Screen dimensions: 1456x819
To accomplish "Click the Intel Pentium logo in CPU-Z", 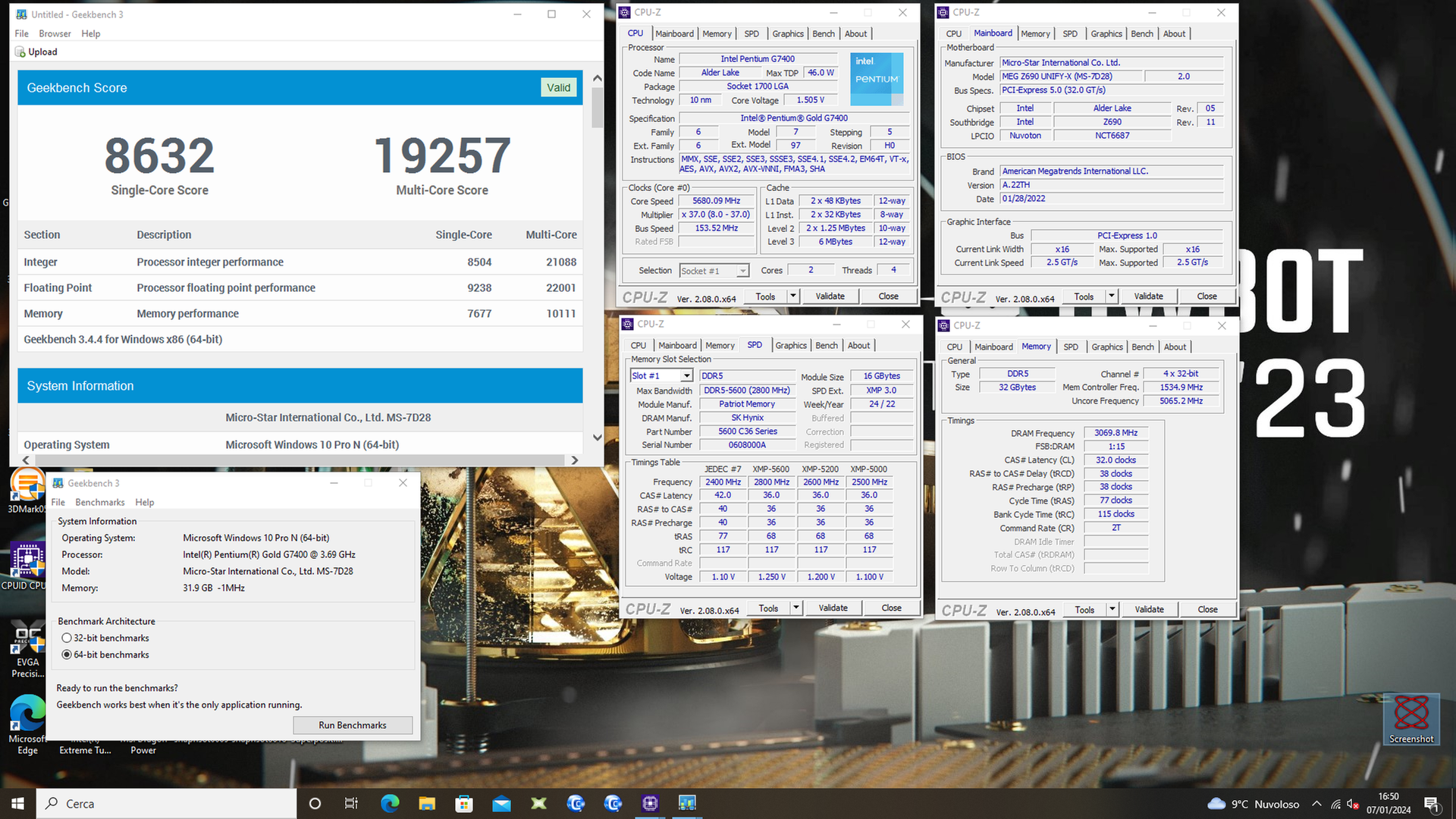I will (877, 79).
